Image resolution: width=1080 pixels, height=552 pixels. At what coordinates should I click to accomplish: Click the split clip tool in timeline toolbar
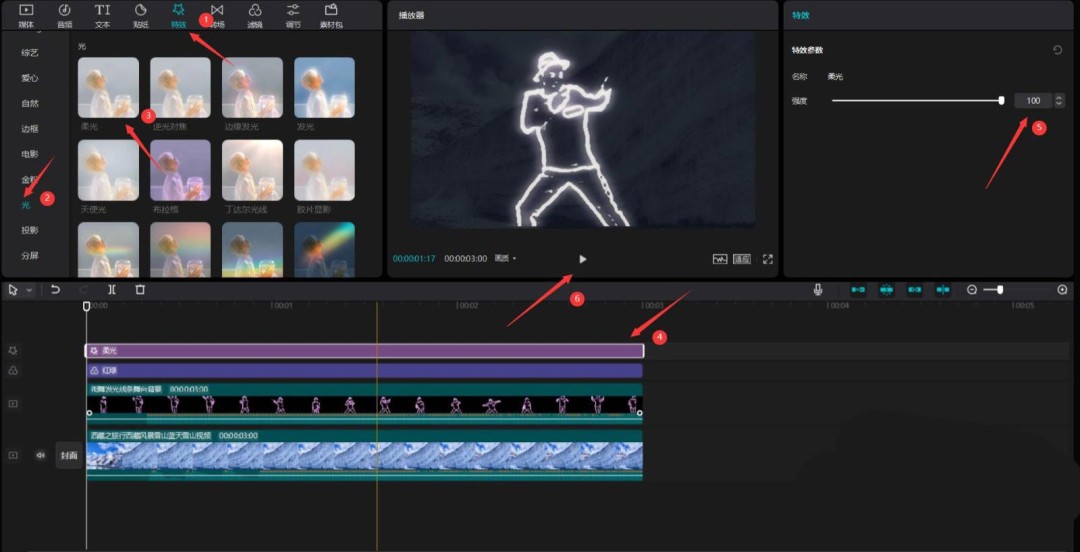coord(112,289)
